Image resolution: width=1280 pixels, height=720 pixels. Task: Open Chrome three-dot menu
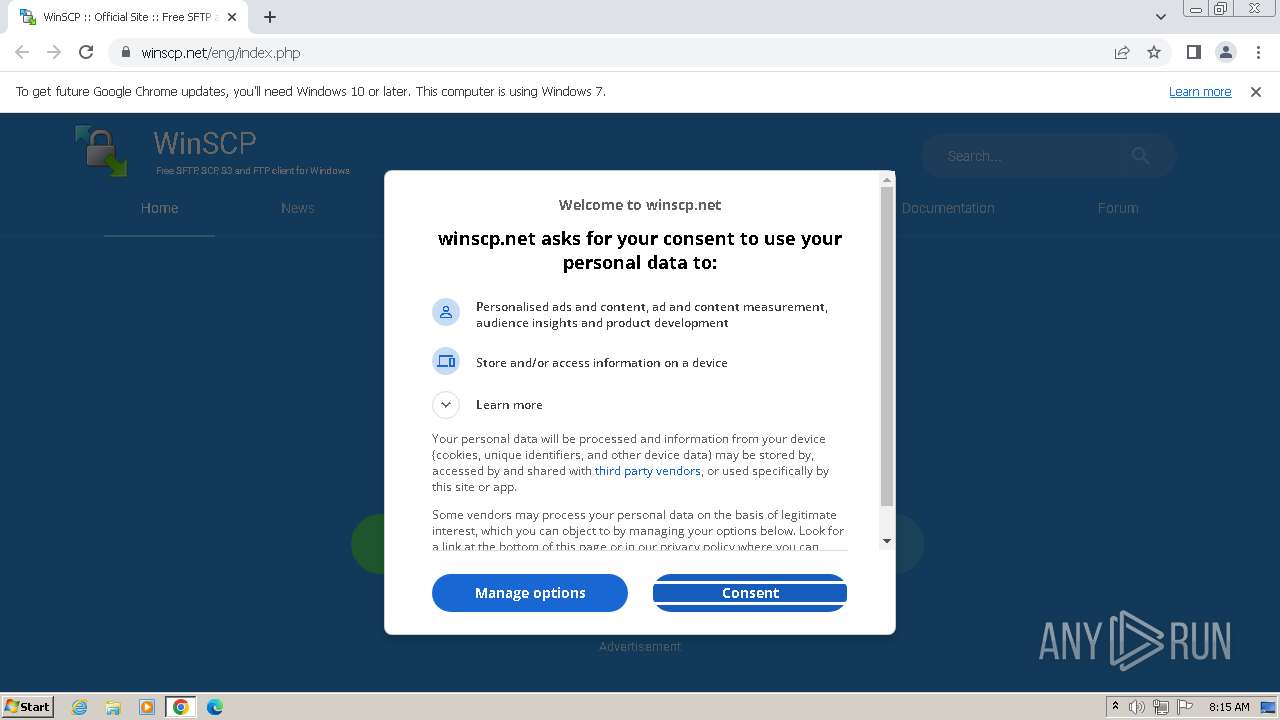1258,52
